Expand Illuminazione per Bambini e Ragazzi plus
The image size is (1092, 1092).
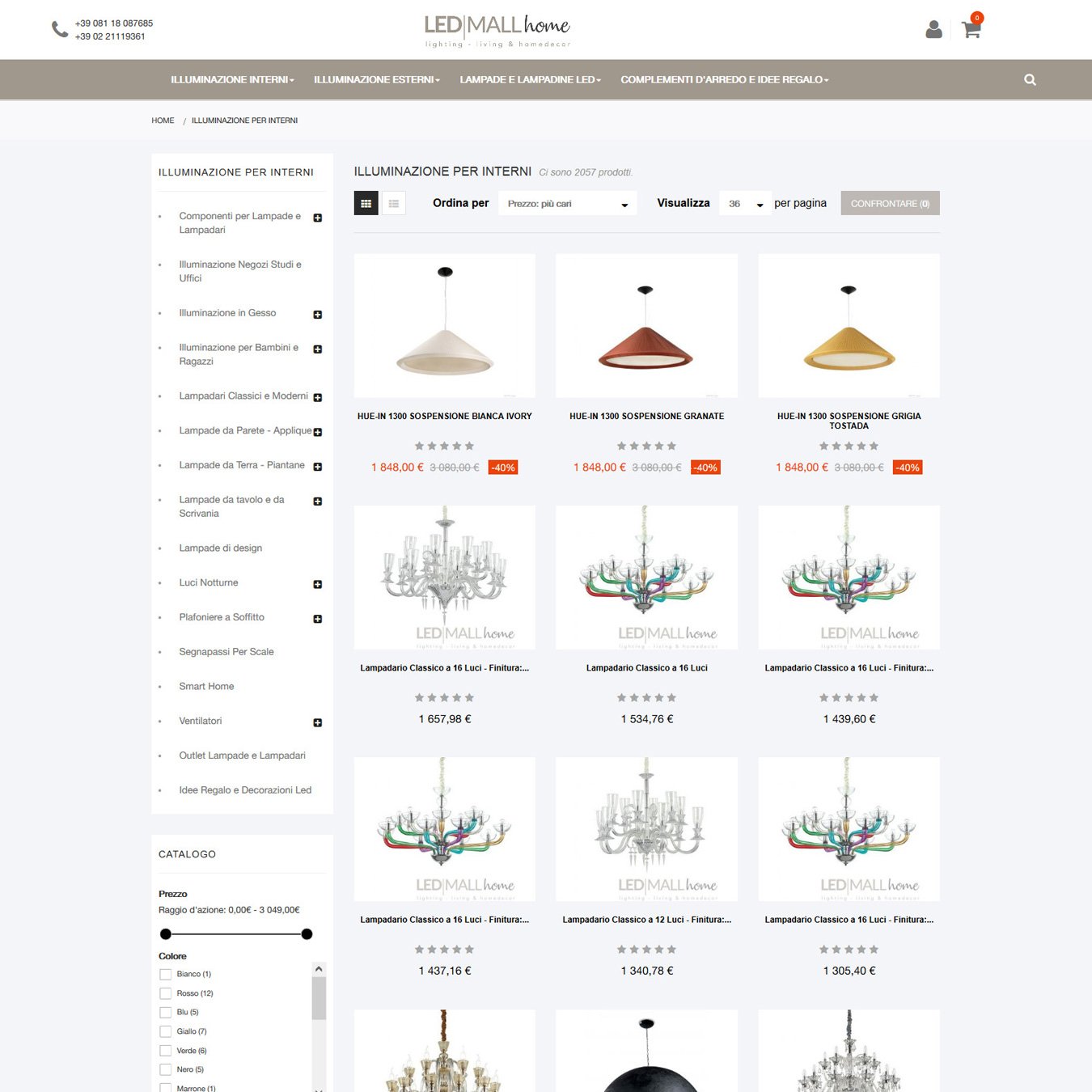(318, 349)
